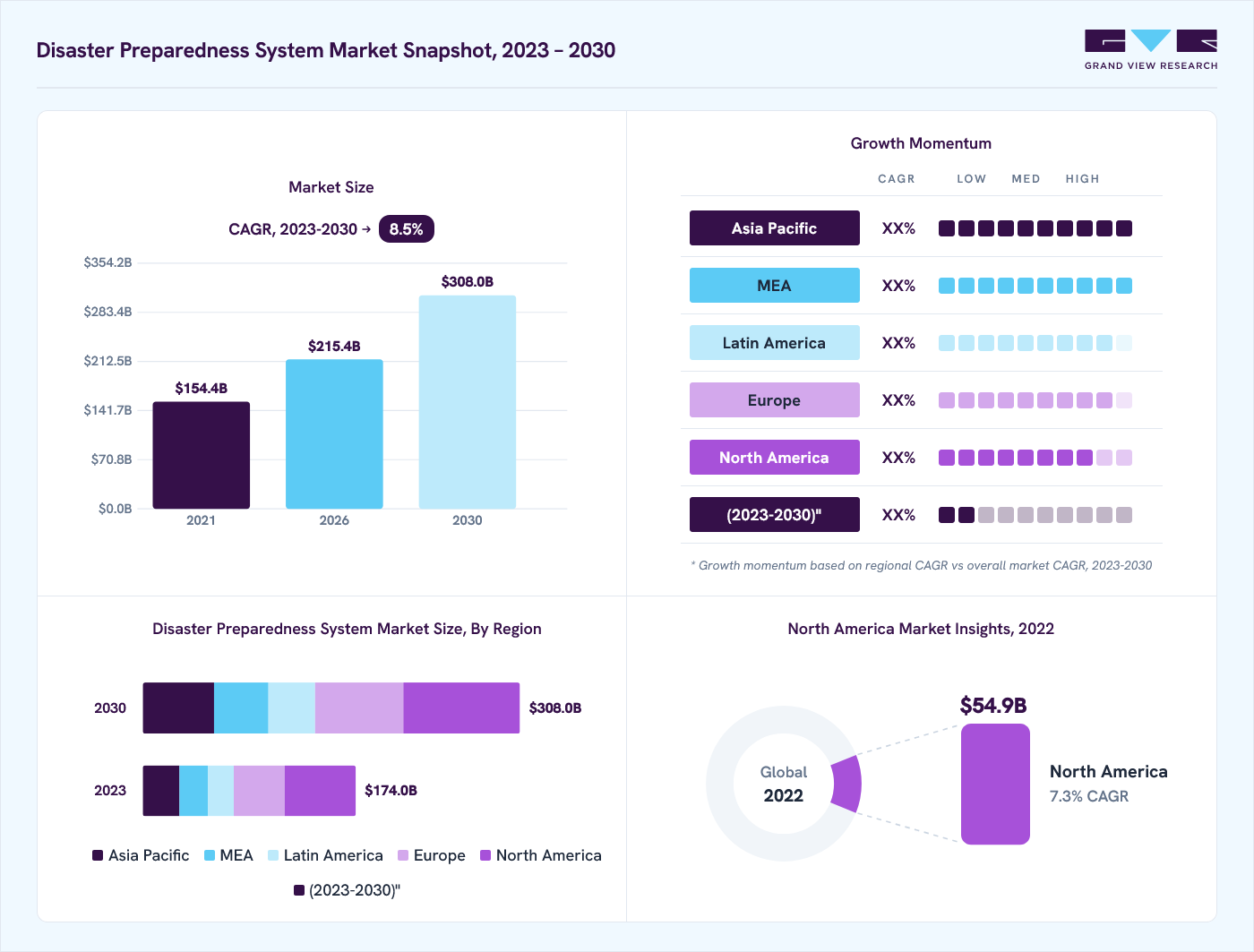Select the 2030 market size bar

pos(468,402)
